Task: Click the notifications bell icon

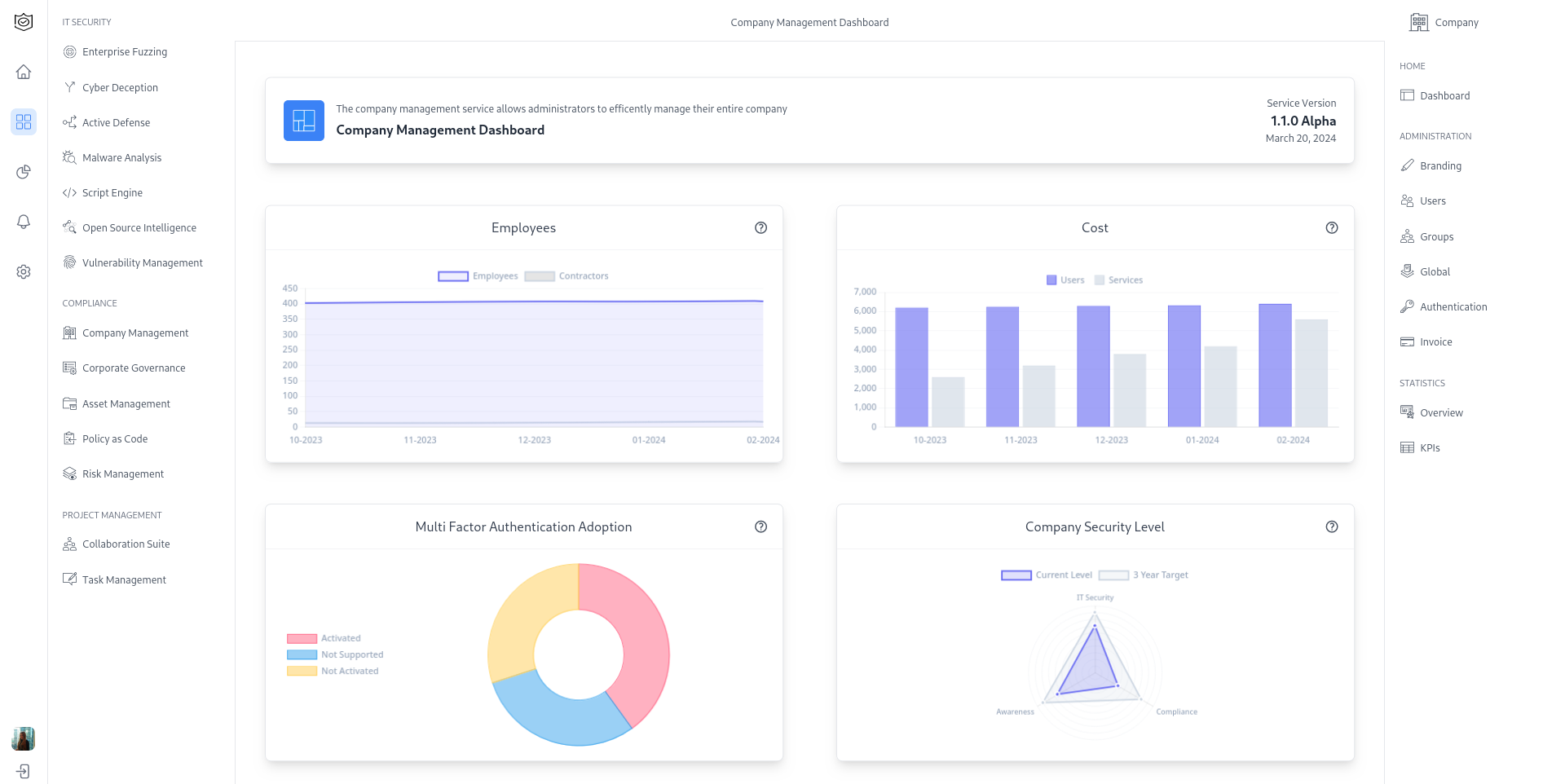Action: click(x=24, y=222)
